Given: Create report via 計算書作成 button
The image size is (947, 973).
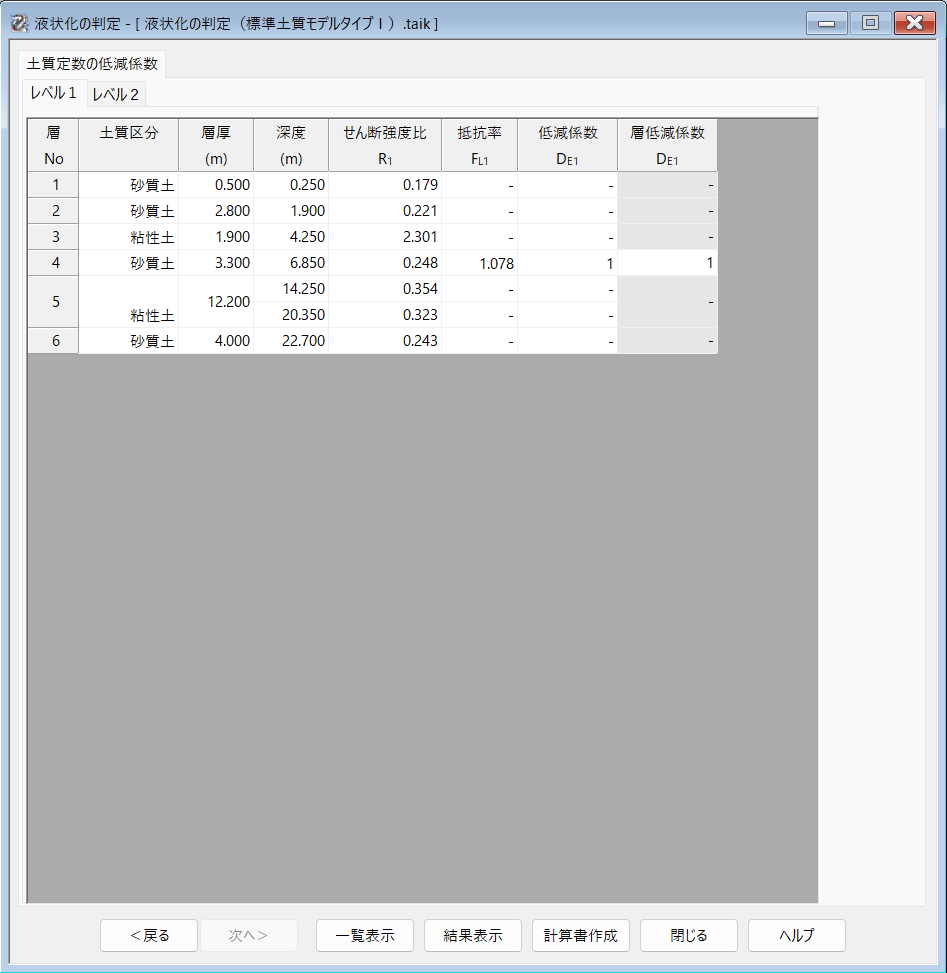Looking at the screenshot, I should click(x=581, y=936).
